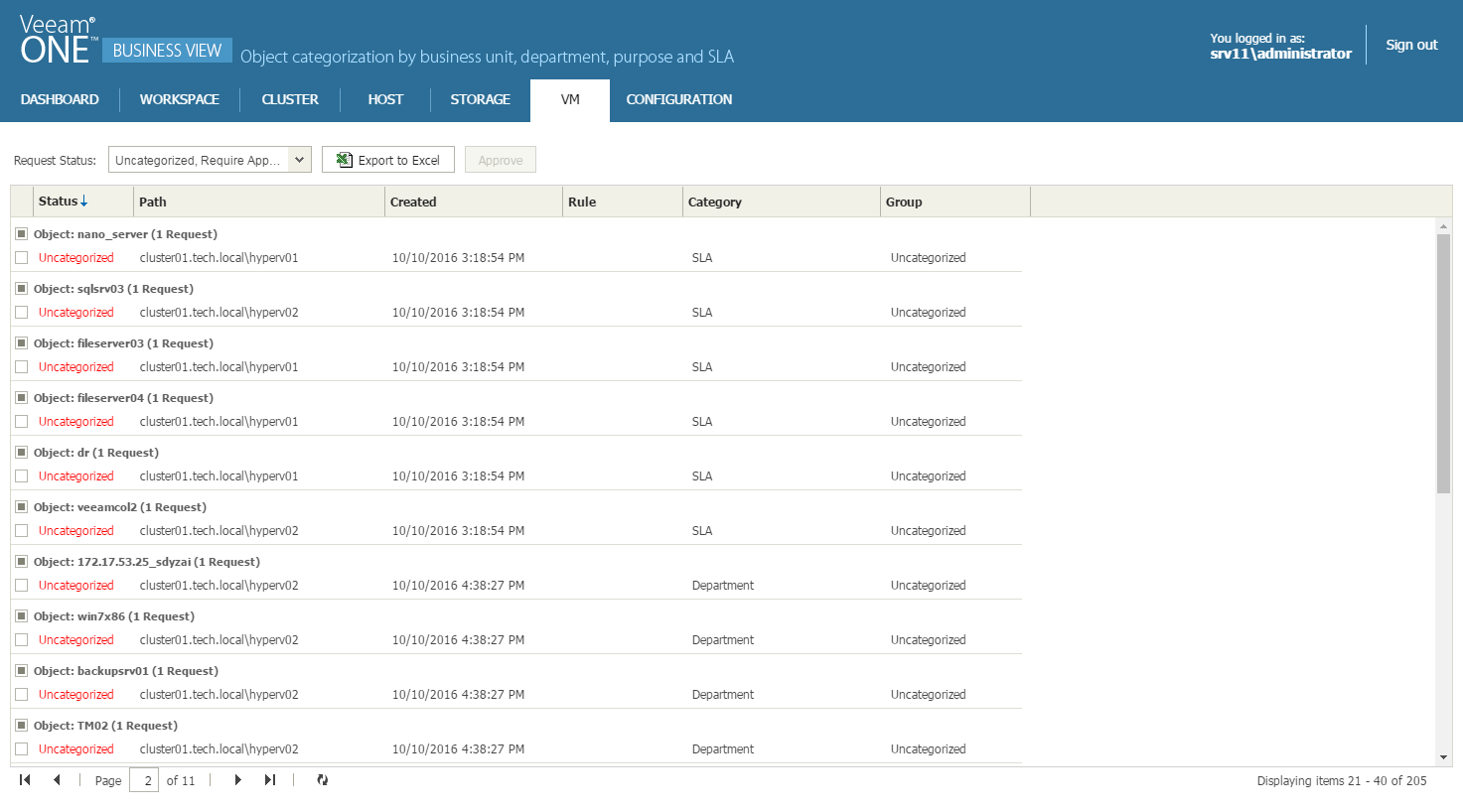Collapse the dr object group
The image size is (1463, 812).
point(22,453)
